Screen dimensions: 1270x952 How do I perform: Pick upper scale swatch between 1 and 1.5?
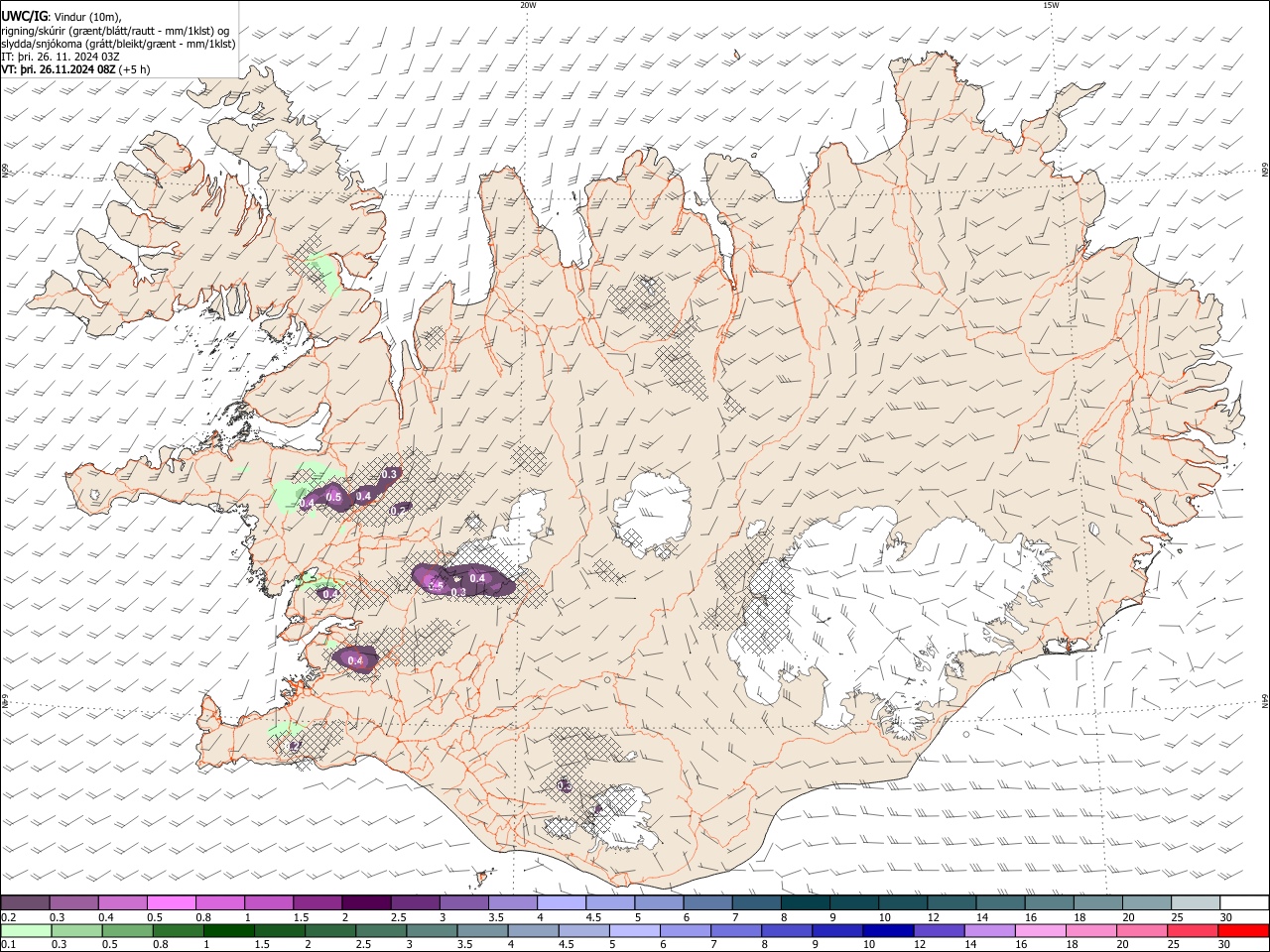(269, 903)
